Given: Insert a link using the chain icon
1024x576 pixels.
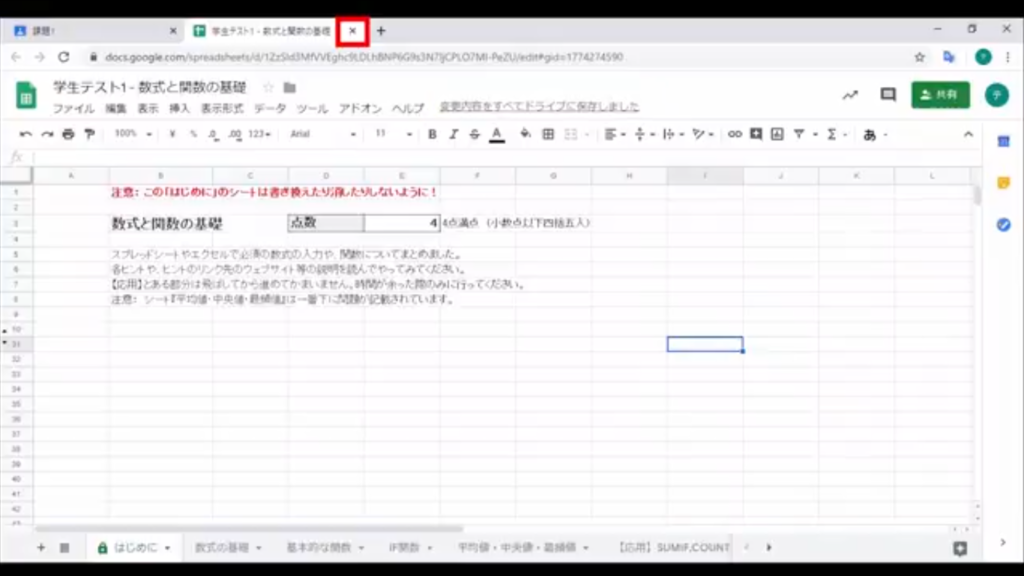Looking at the screenshot, I should point(735,134).
